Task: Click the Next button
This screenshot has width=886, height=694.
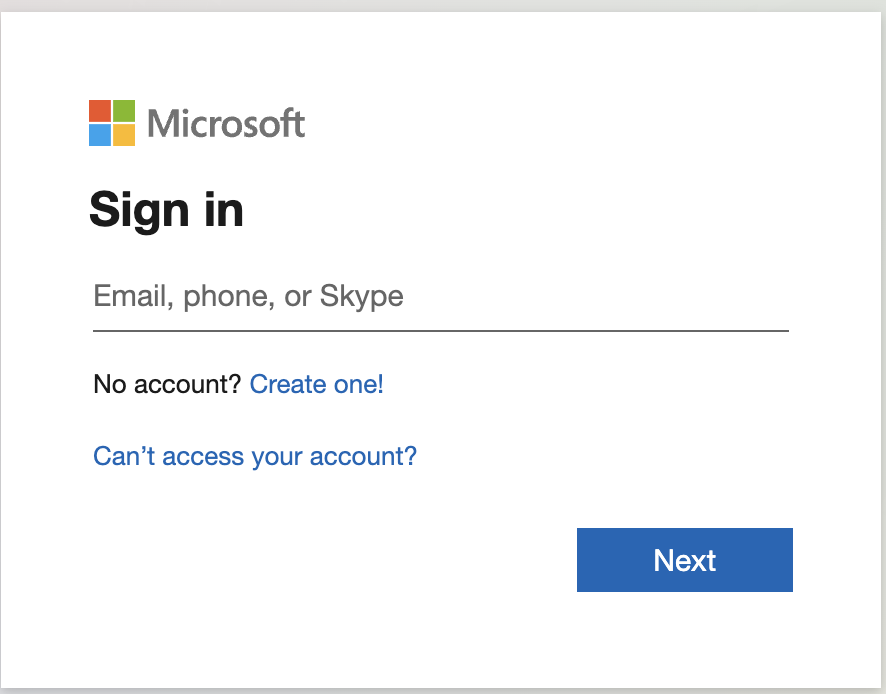Action: (684, 560)
